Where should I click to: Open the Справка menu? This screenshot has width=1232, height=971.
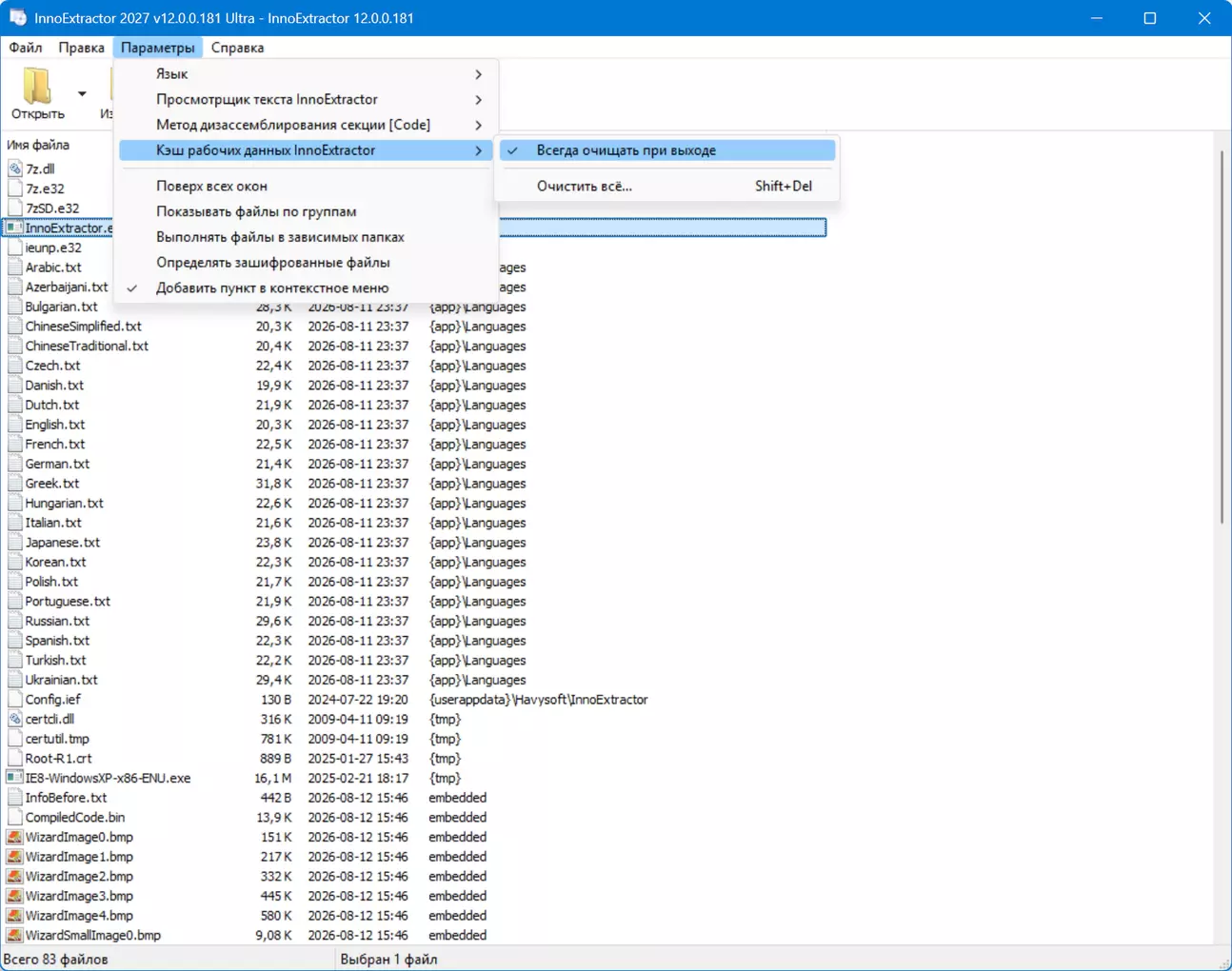tap(237, 48)
